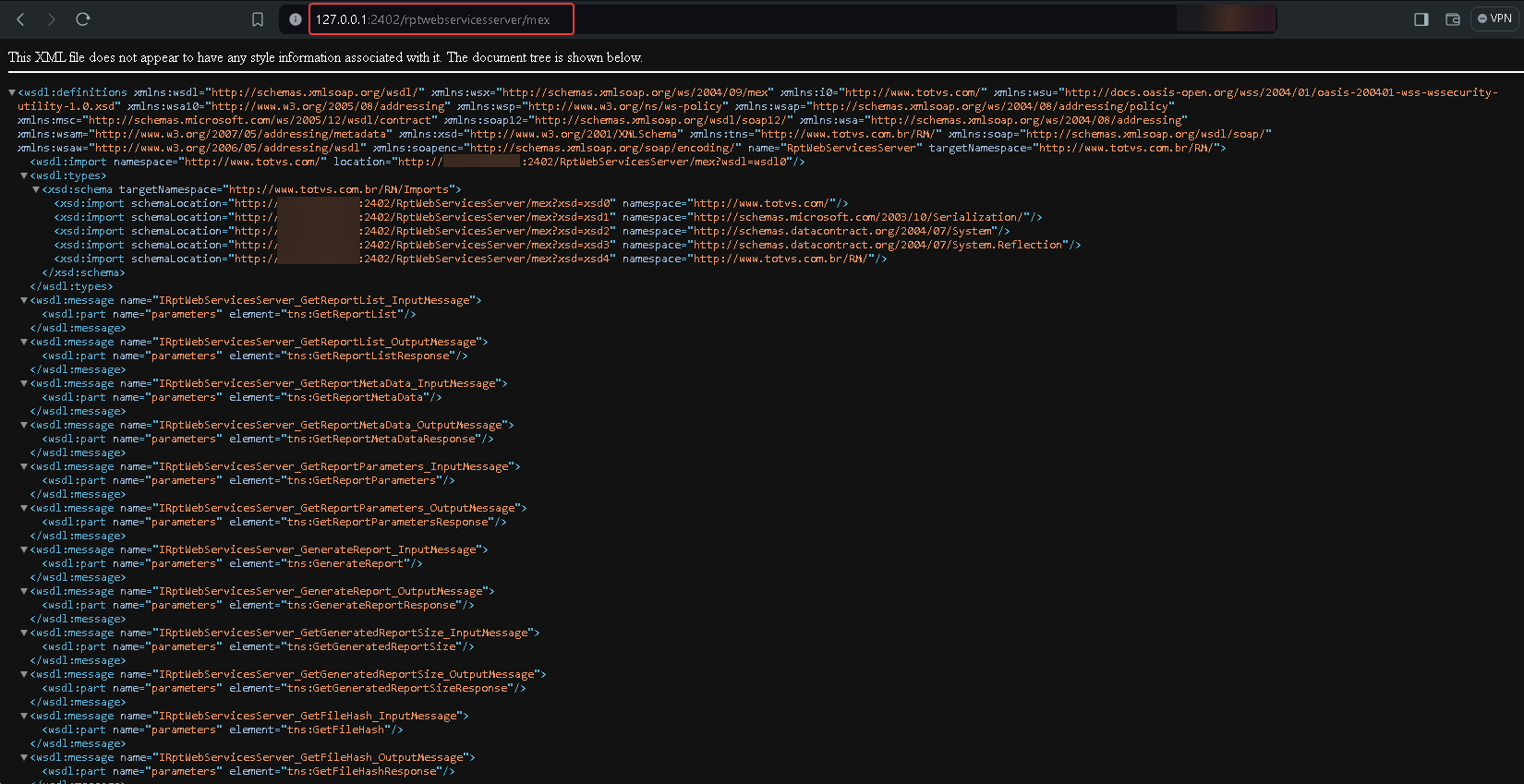1524x784 pixels.
Task: Bookmark this page
Action: coord(258,19)
